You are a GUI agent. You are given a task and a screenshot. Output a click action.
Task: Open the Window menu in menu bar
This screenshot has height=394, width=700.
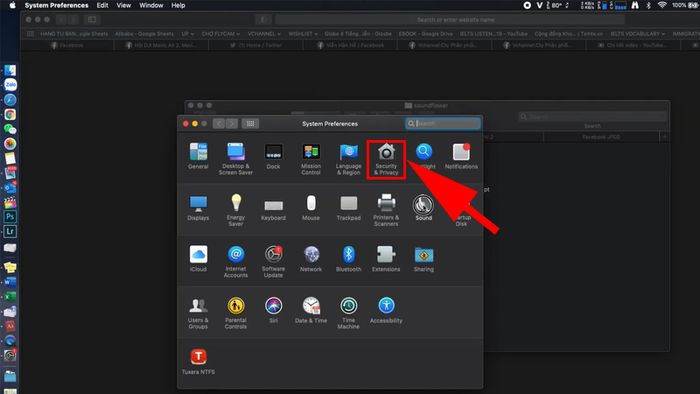(x=151, y=5)
